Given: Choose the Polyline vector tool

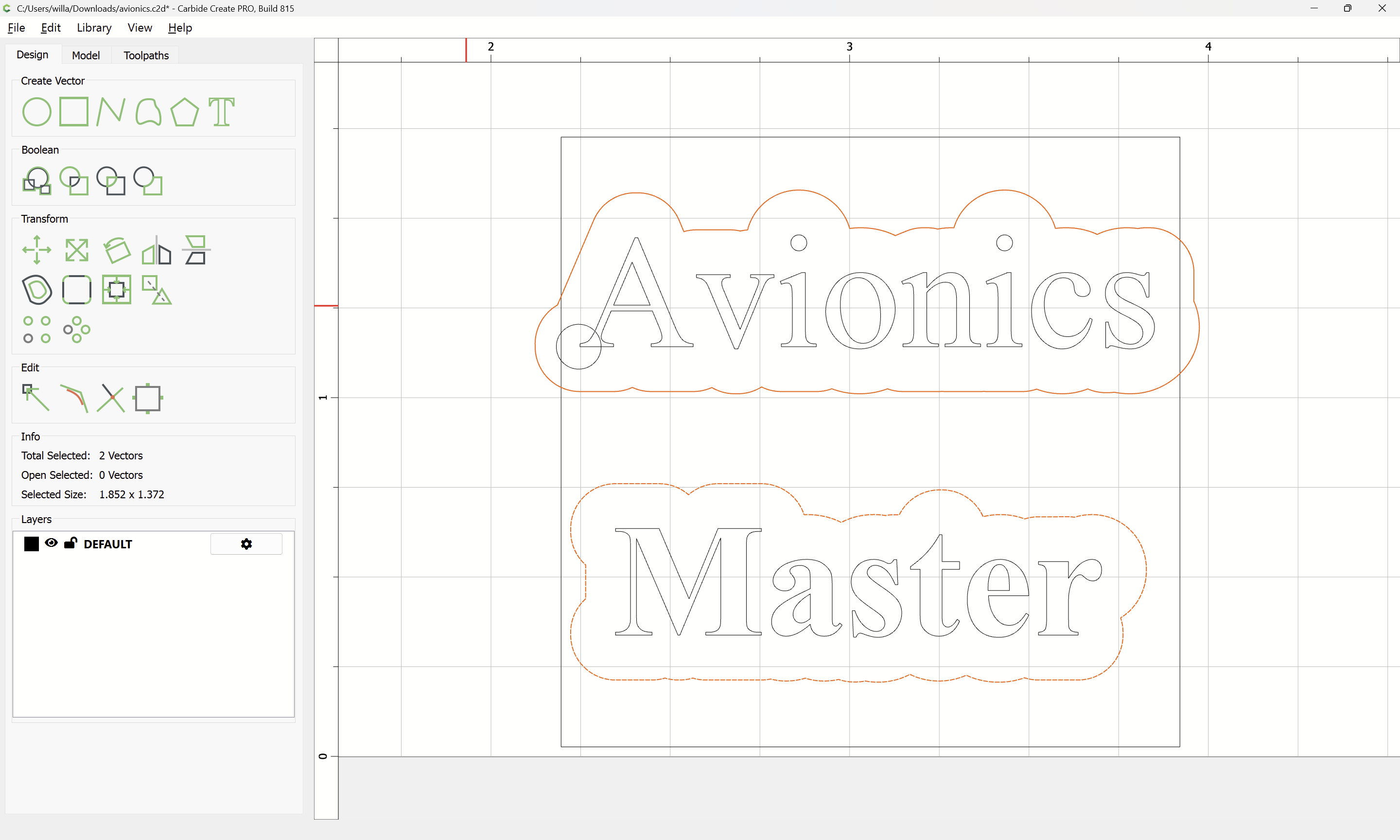Looking at the screenshot, I should (x=111, y=111).
